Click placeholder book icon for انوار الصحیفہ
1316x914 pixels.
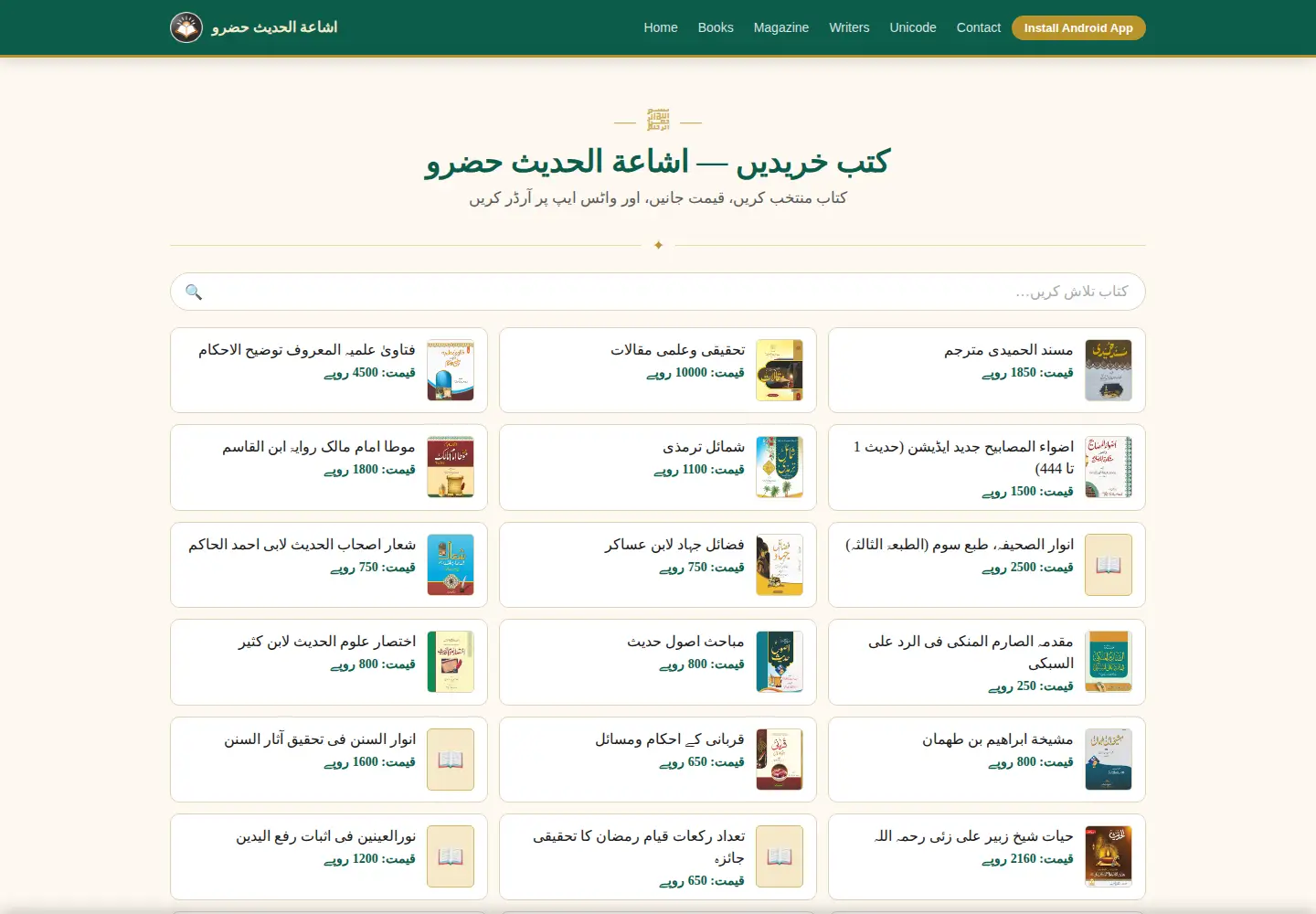tap(1109, 565)
